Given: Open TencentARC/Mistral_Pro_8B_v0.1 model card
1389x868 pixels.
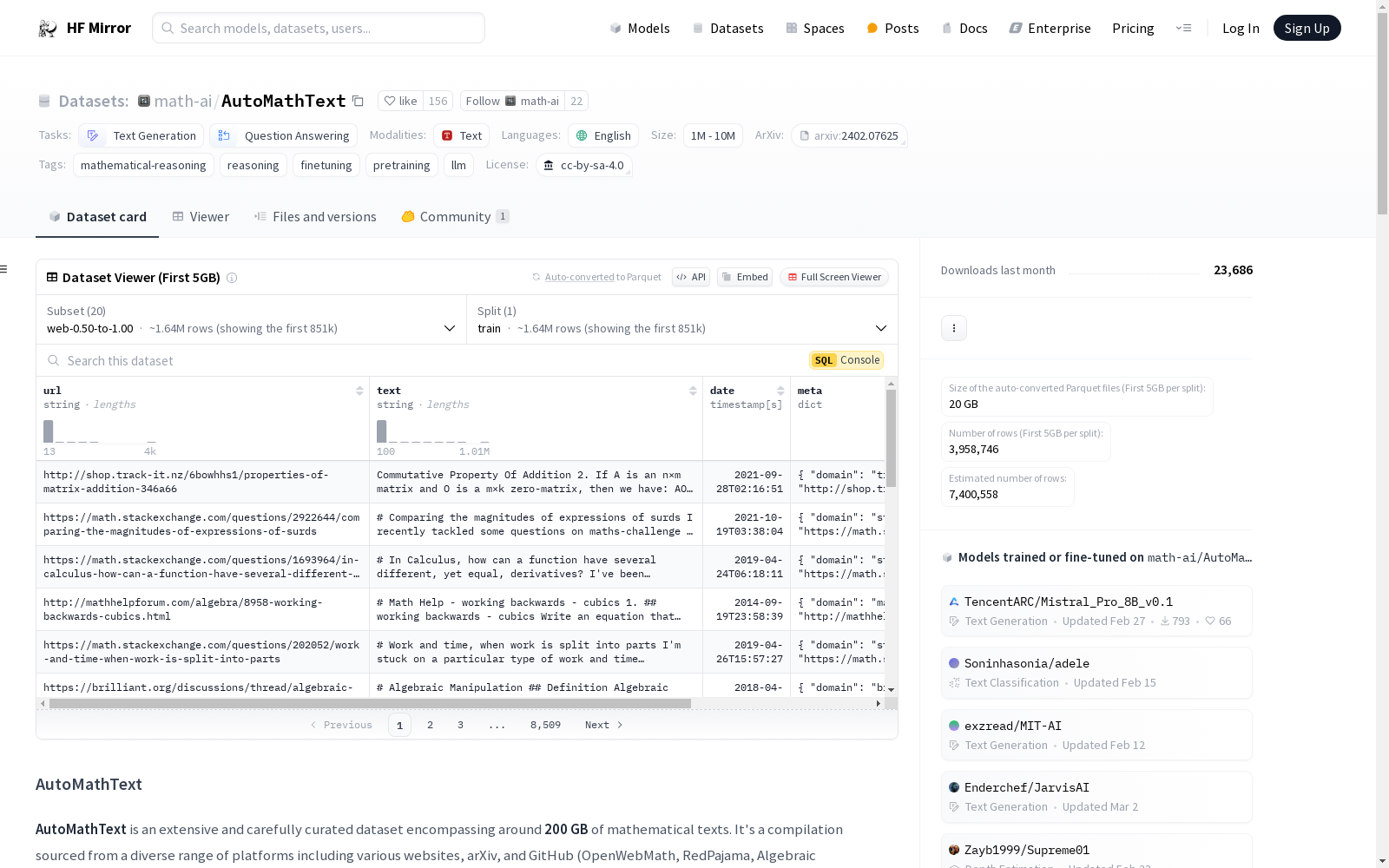Looking at the screenshot, I should [x=1096, y=611].
